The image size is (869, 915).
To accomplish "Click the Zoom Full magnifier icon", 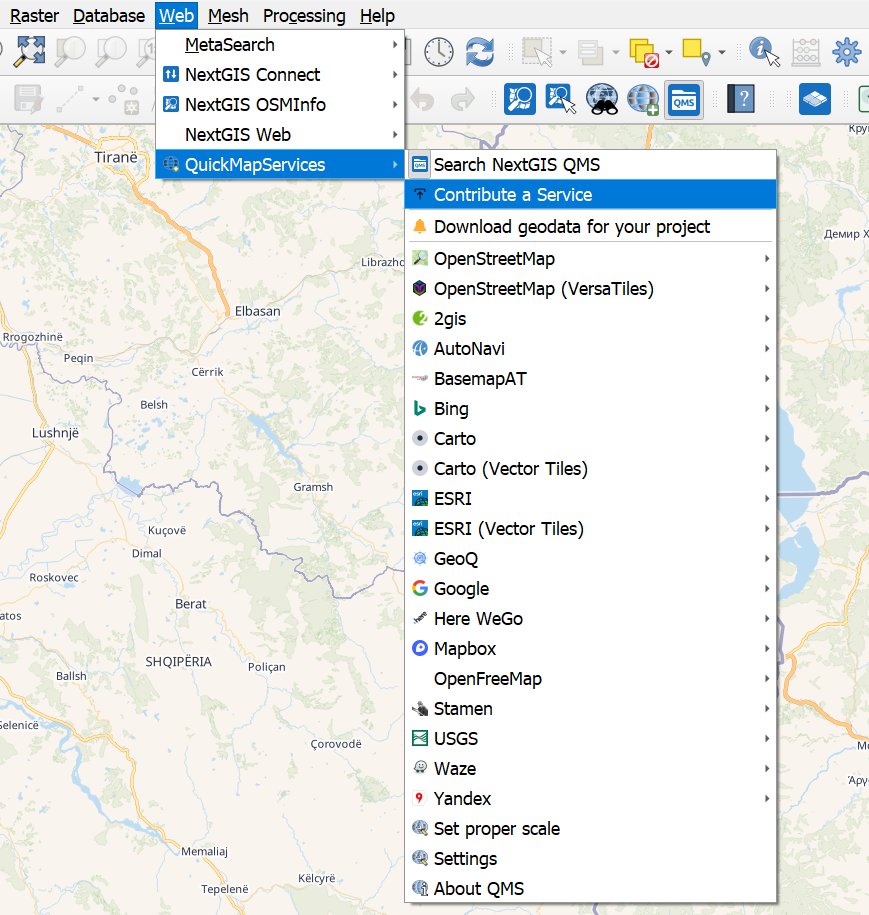I will 29,51.
